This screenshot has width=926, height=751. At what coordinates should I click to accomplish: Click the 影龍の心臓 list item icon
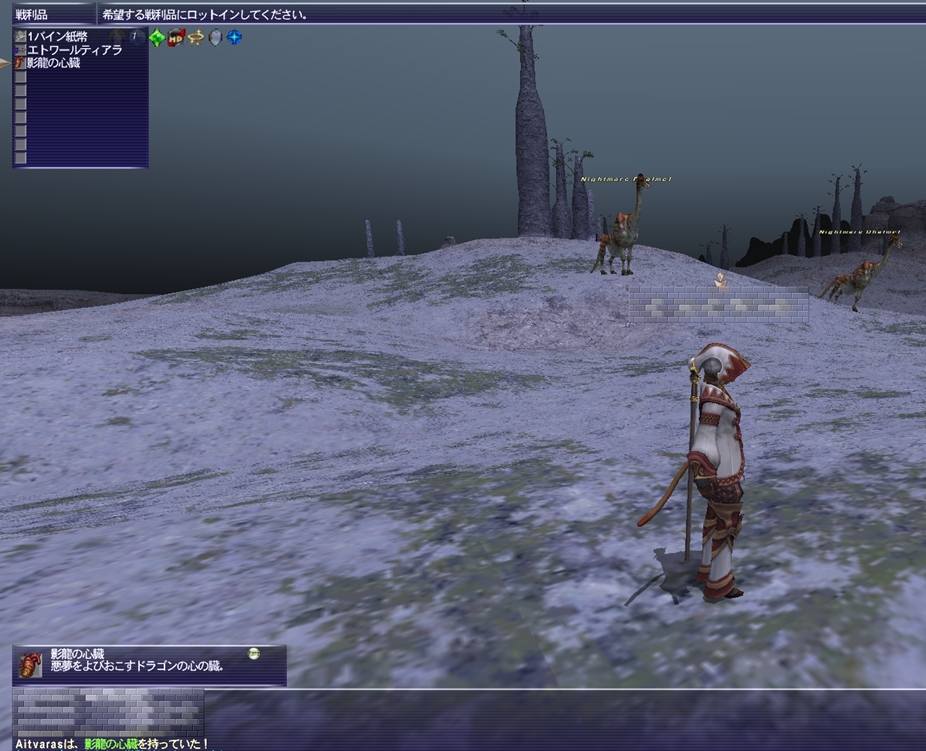tap(20, 63)
